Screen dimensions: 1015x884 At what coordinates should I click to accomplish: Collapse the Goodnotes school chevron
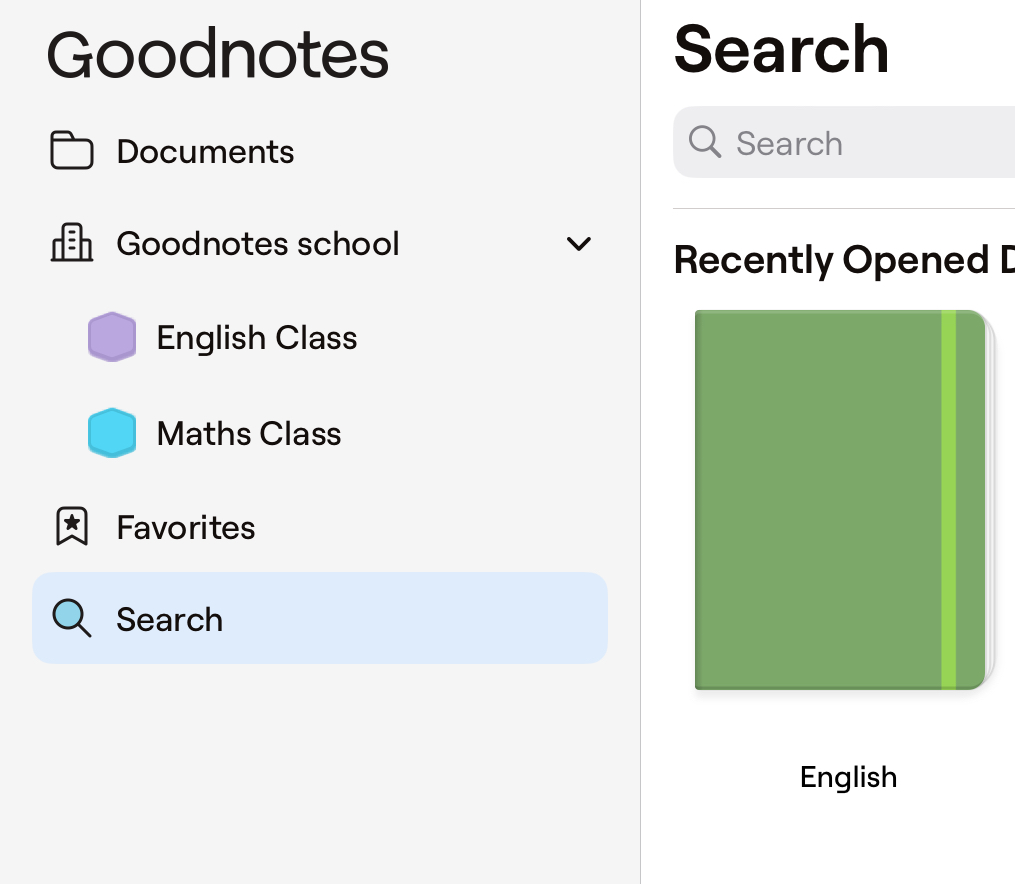(x=579, y=244)
